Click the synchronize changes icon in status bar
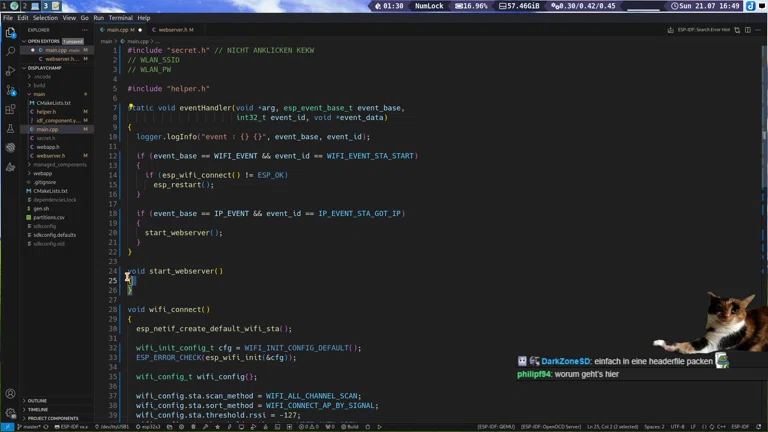Viewport: 768px width, 432px height. coord(46,427)
